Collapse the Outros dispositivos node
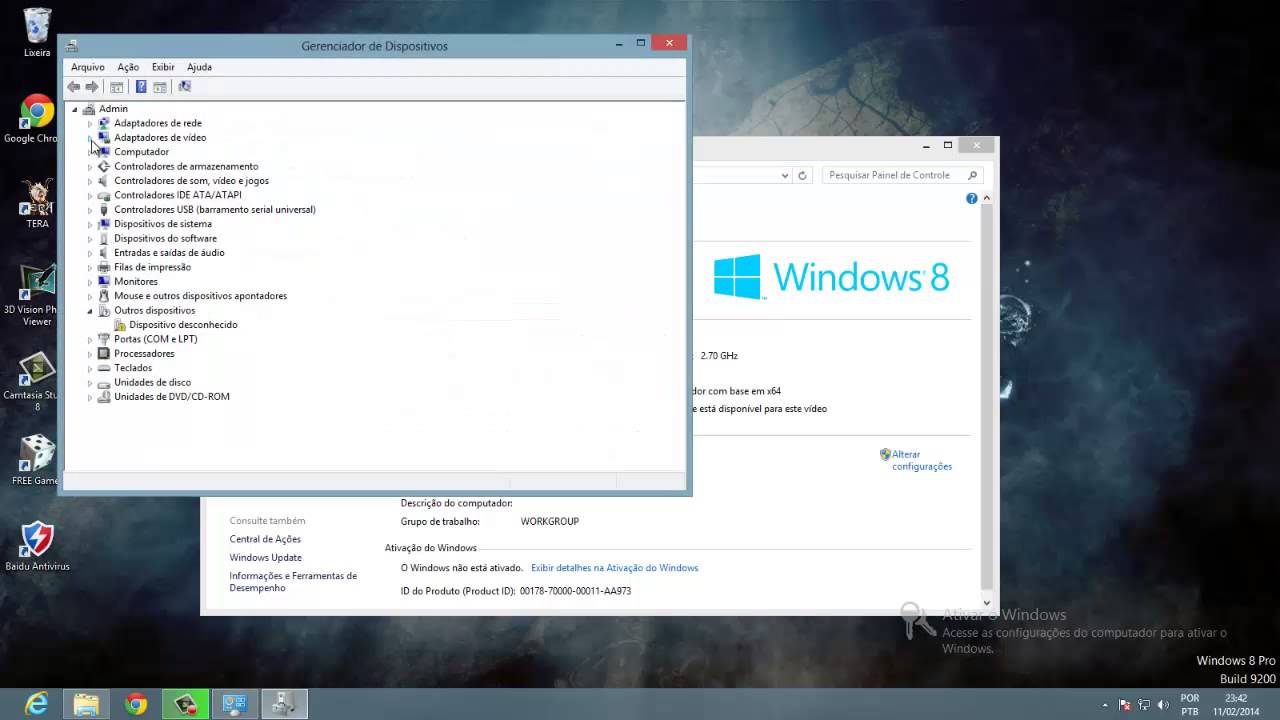Viewport: 1280px width, 720px height. (x=89, y=310)
